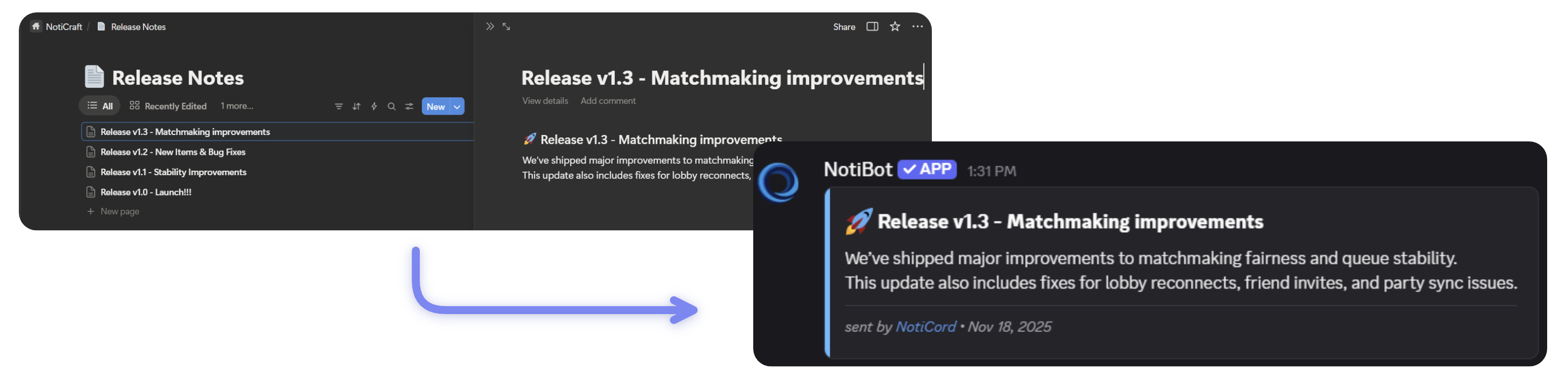This screenshot has height=390, width=1568.
Task: Open the New button dropdown chevron
Action: click(457, 106)
